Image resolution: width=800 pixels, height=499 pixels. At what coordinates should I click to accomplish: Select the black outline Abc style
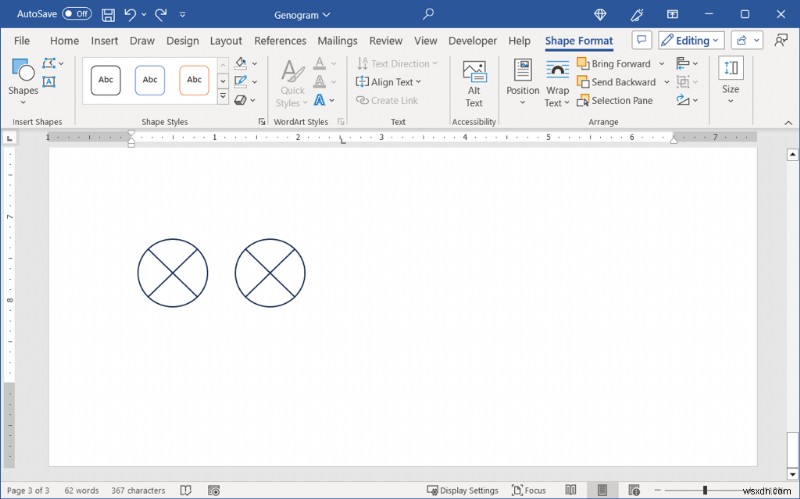click(106, 80)
